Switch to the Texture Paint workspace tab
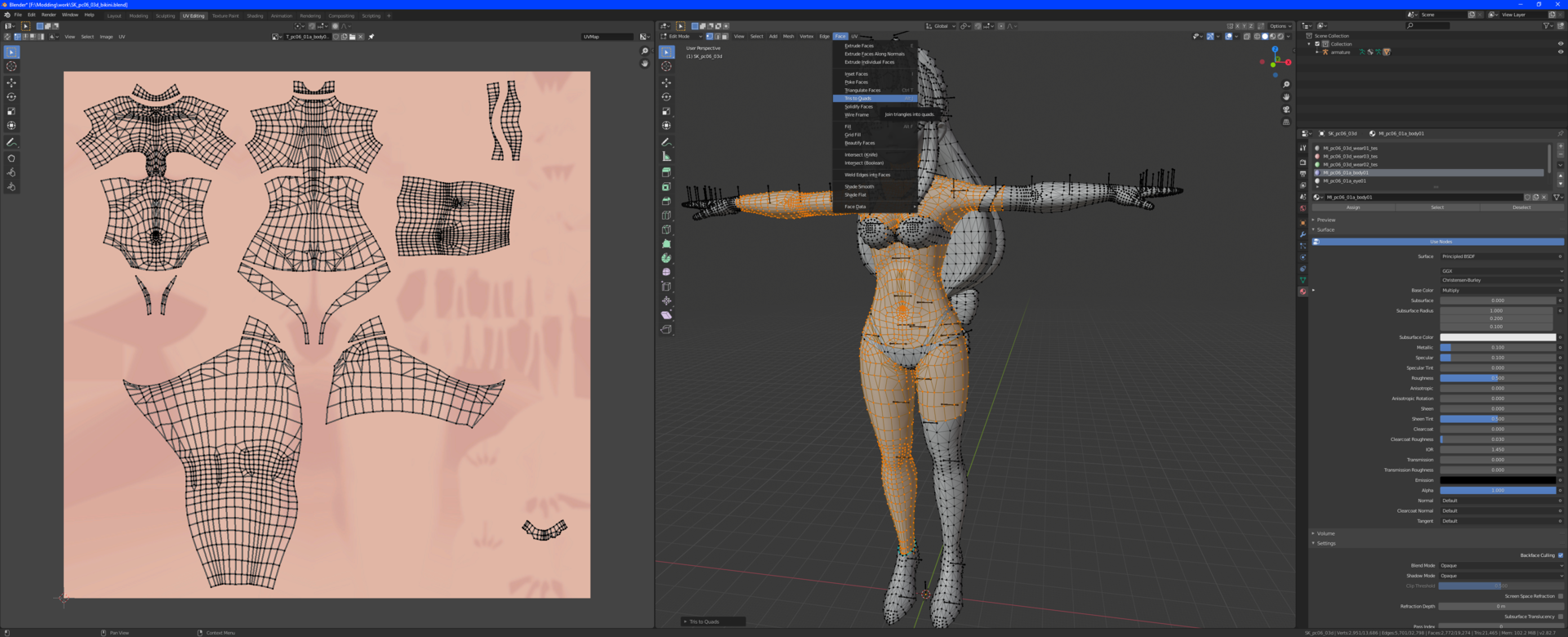The height and width of the screenshot is (637, 1568). pos(225,16)
